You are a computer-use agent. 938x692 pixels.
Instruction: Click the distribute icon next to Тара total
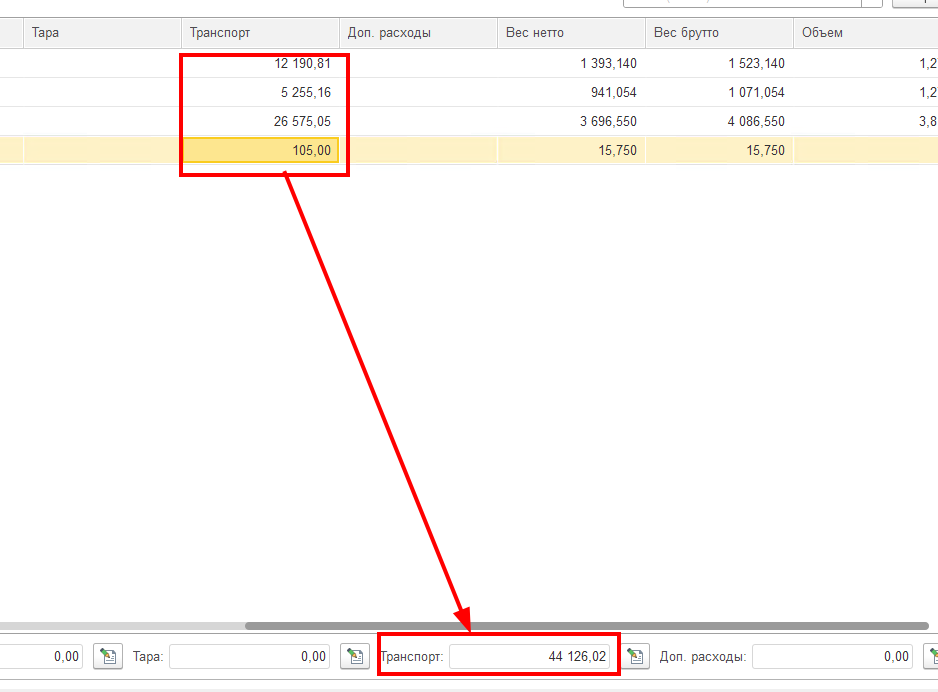pos(108,656)
